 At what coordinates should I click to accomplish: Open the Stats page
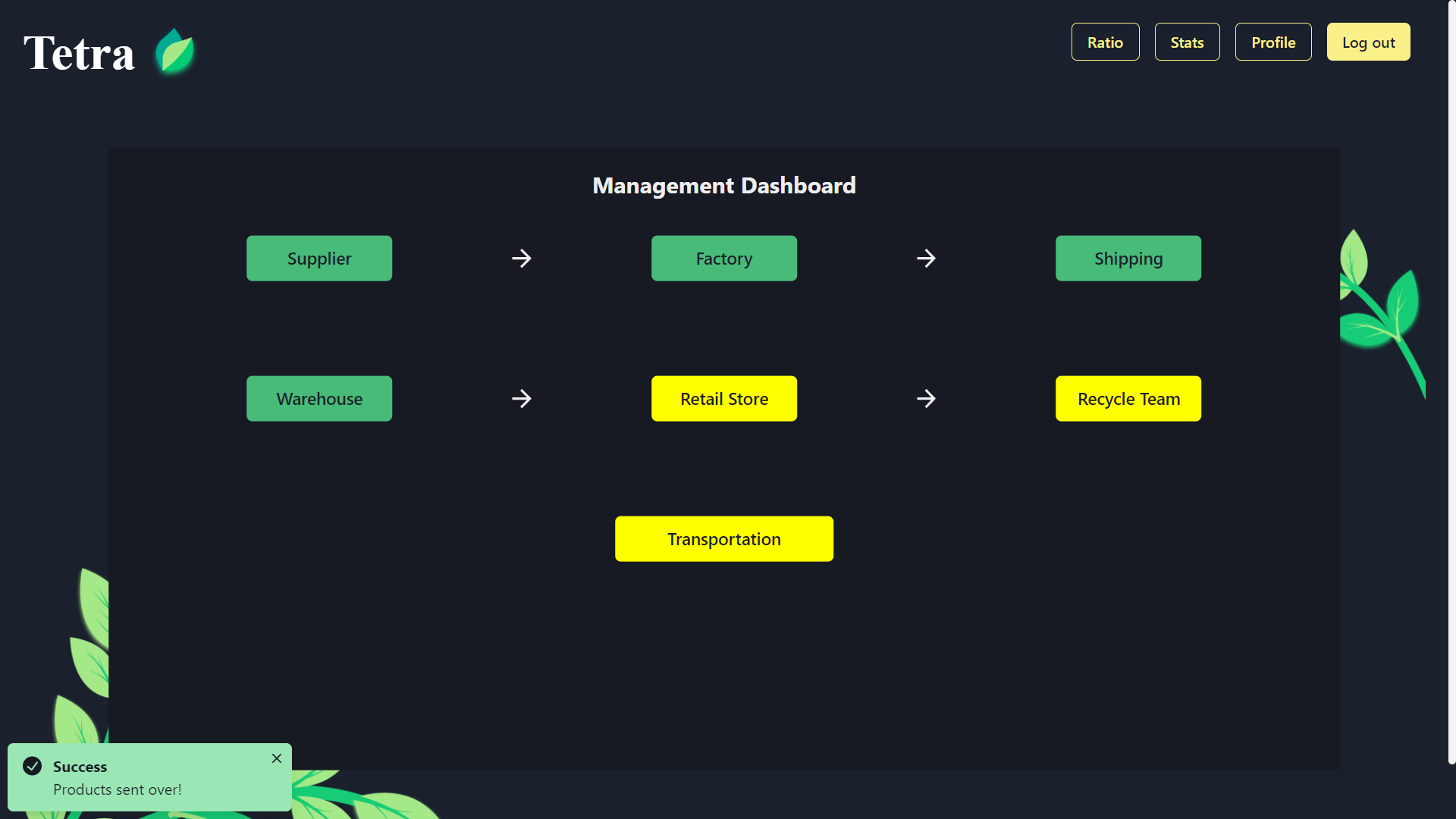[1187, 42]
